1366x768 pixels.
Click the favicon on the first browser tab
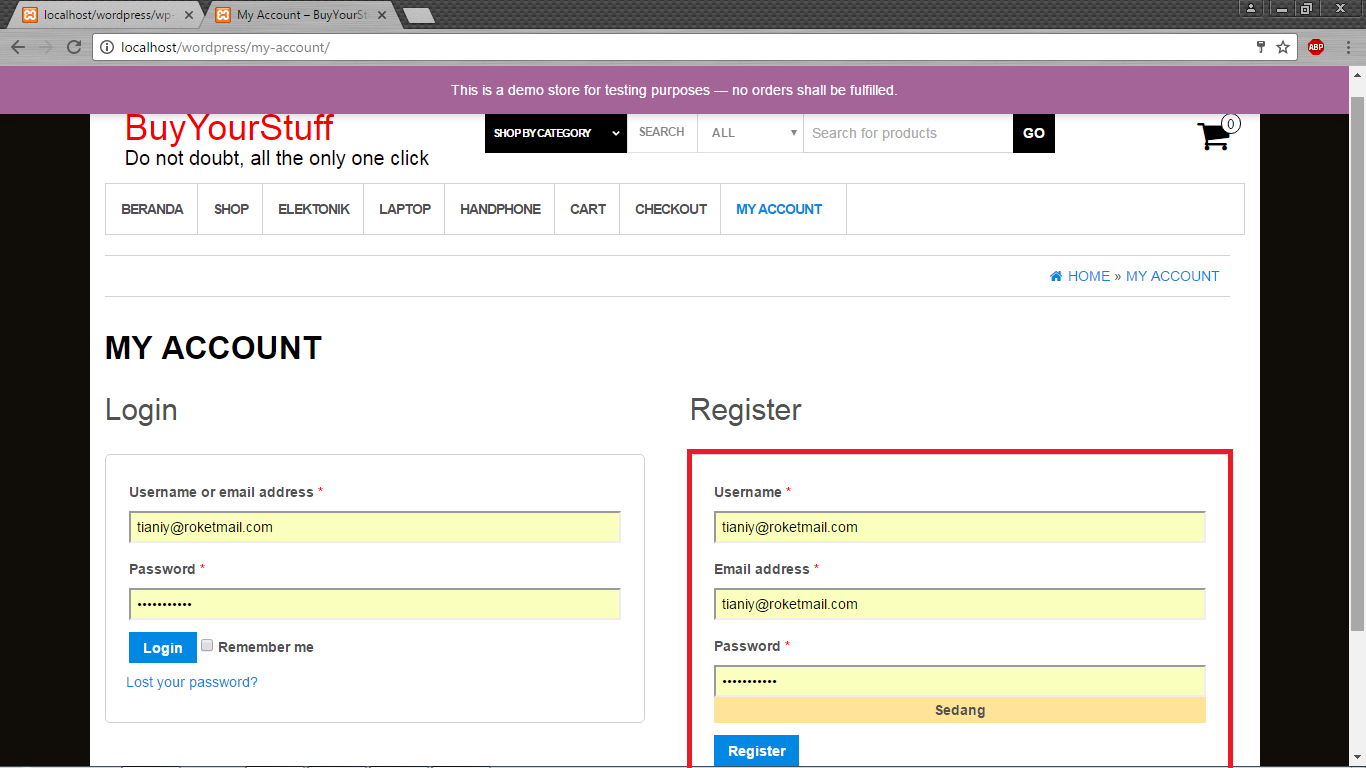pos(30,16)
